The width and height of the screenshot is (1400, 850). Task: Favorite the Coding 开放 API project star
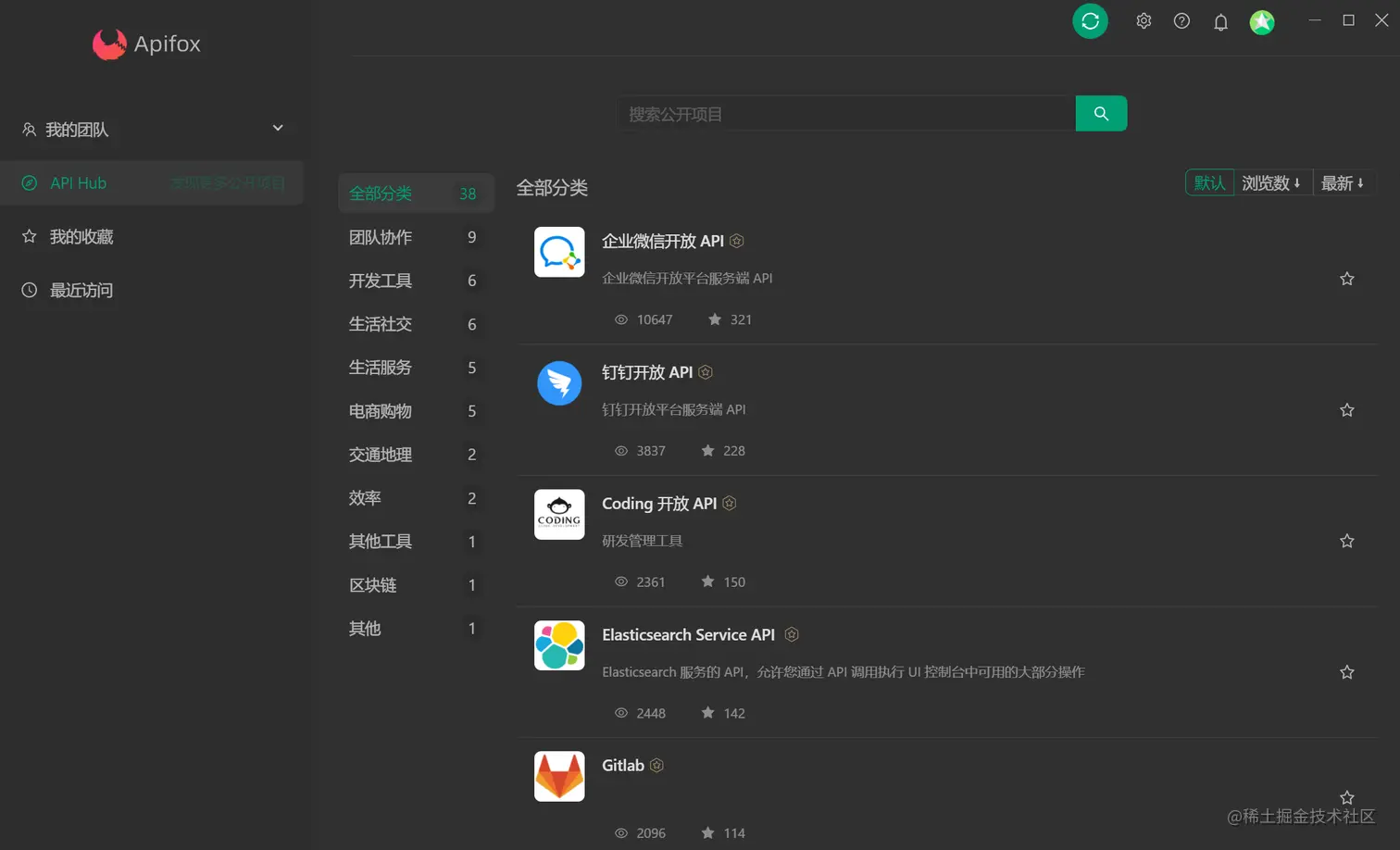[x=1347, y=541]
